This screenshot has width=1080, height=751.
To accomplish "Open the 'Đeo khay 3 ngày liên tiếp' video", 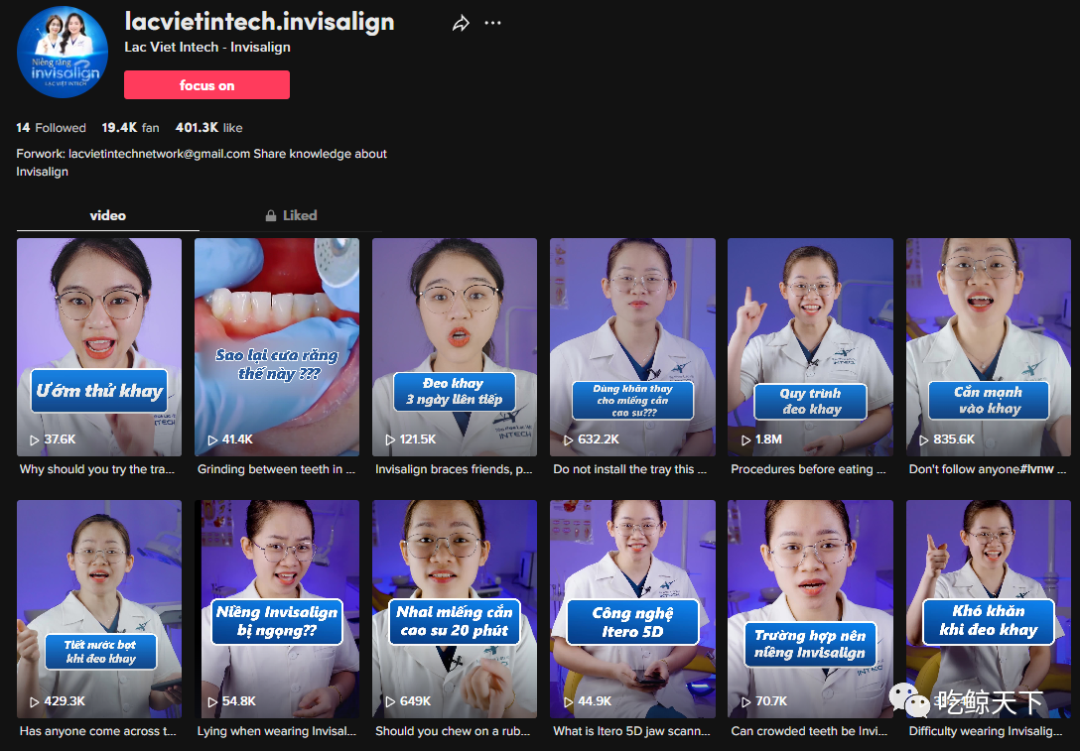I will pyautogui.click(x=455, y=347).
